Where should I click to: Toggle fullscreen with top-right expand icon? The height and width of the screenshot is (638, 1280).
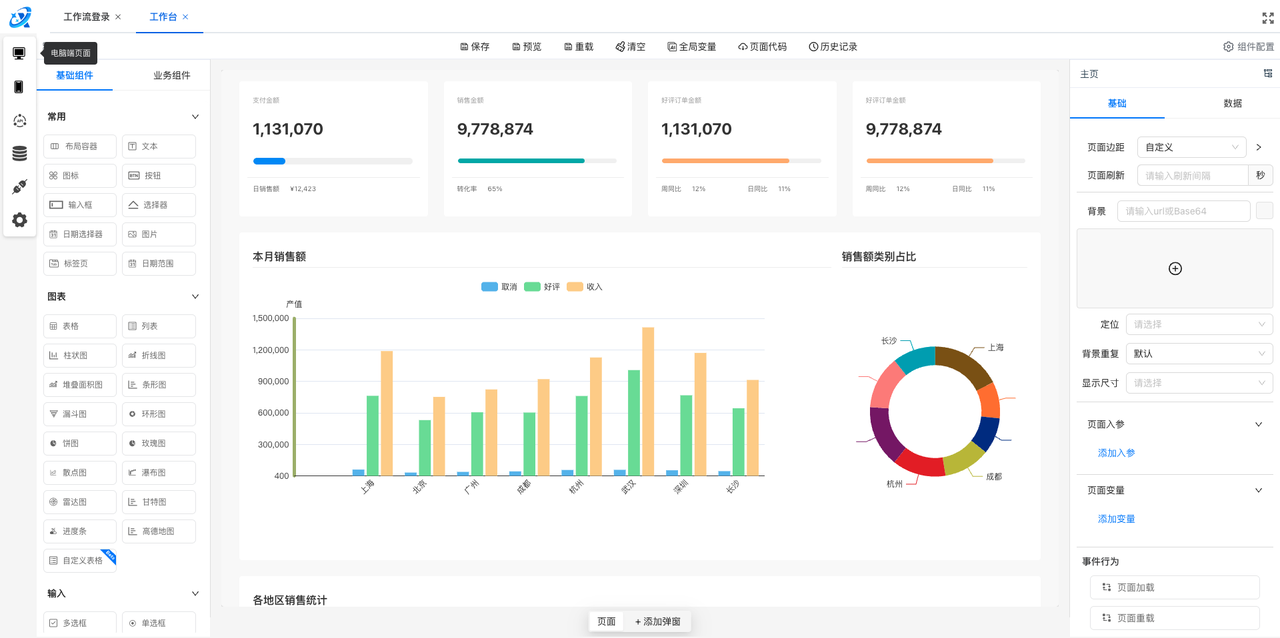pos(1268,17)
